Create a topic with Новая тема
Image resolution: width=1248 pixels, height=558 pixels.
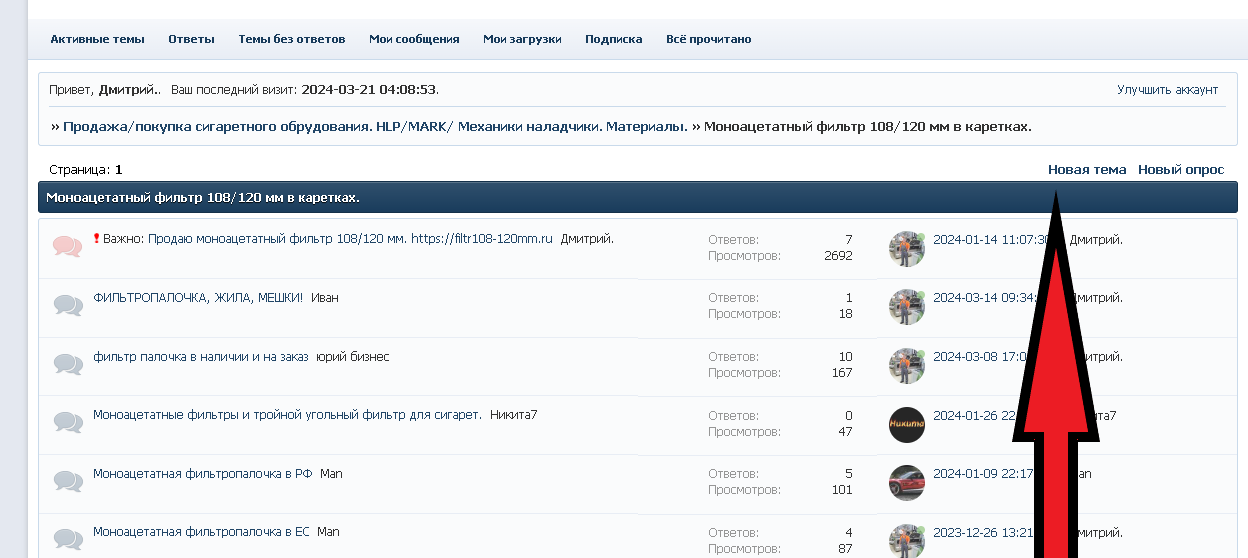tap(1086, 170)
